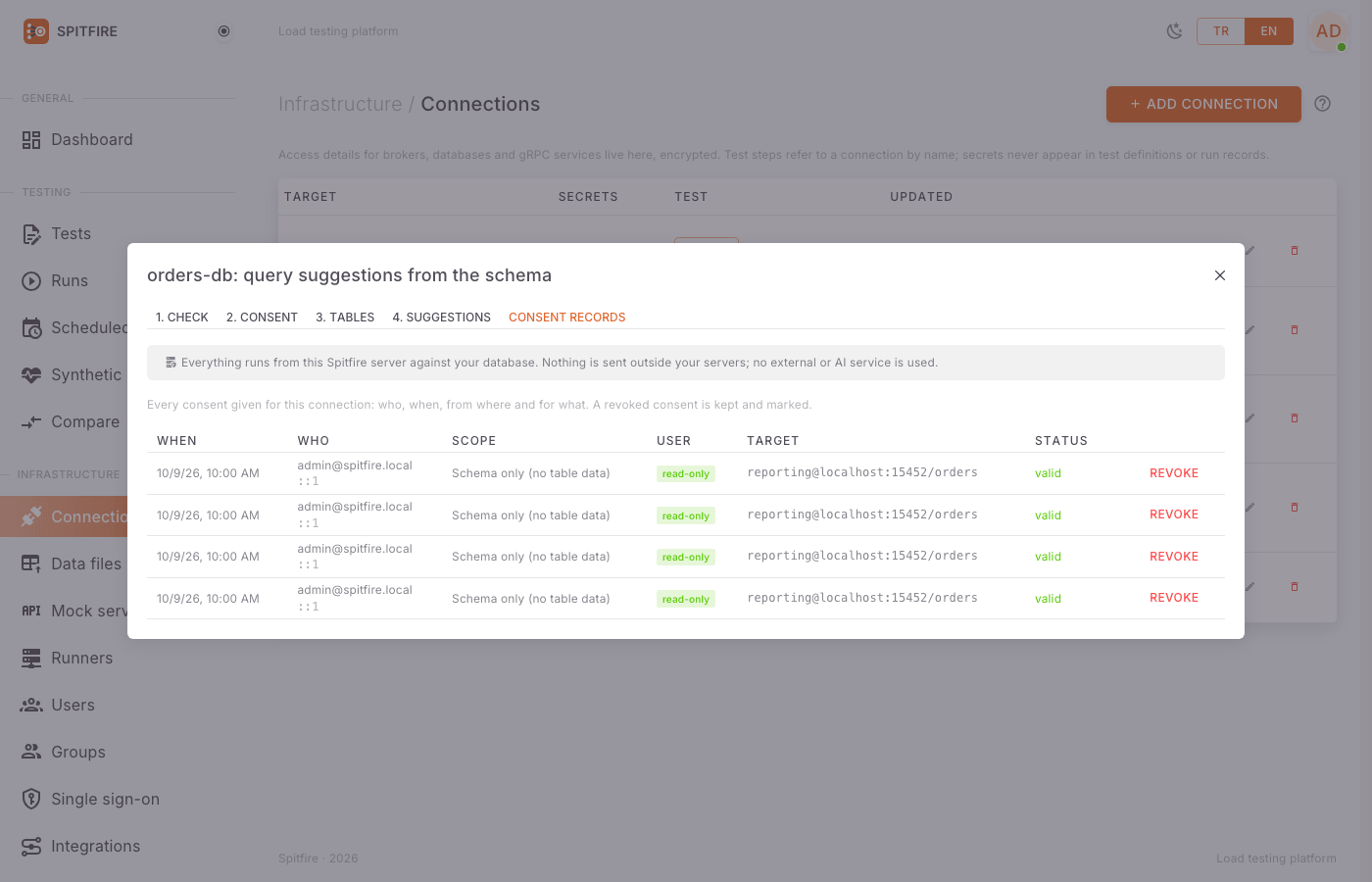Switch language to TR
This screenshot has height=882, width=1372.
pyautogui.click(x=1221, y=31)
